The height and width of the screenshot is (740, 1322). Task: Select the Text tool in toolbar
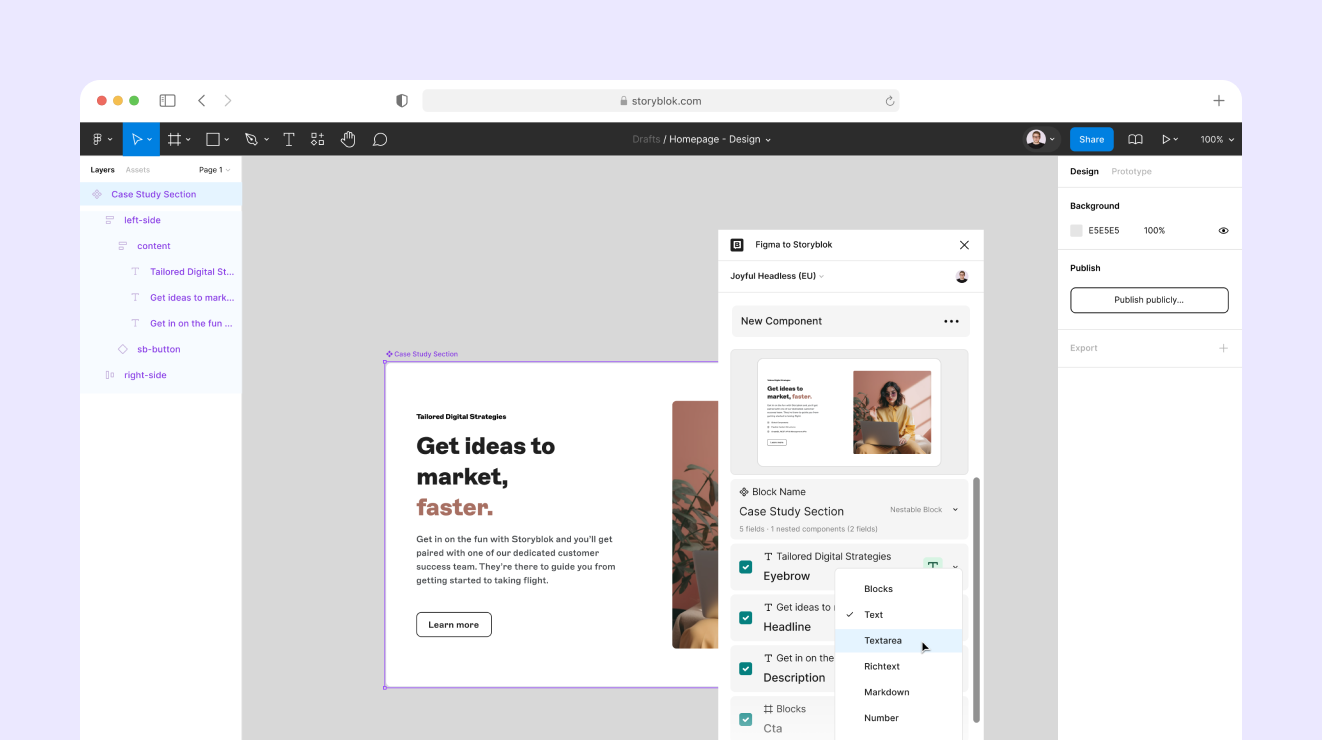coord(289,139)
